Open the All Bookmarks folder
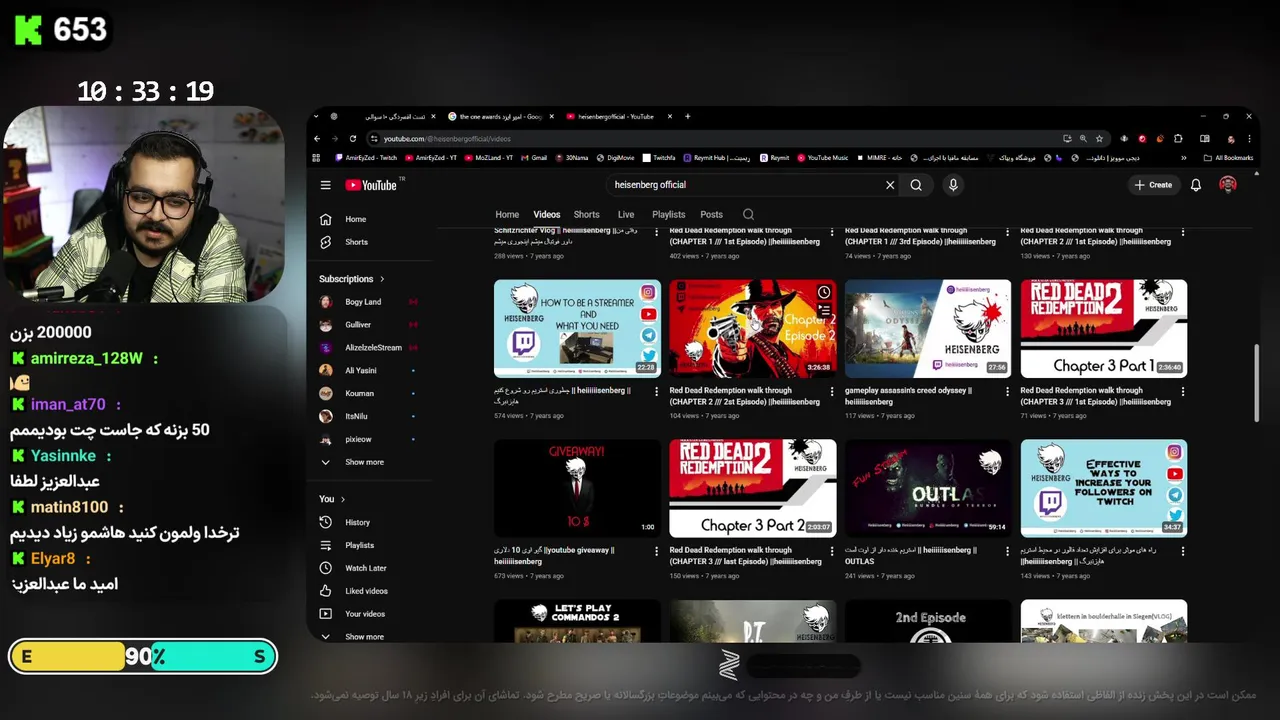The height and width of the screenshot is (720, 1280). (x=1228, y=158)
